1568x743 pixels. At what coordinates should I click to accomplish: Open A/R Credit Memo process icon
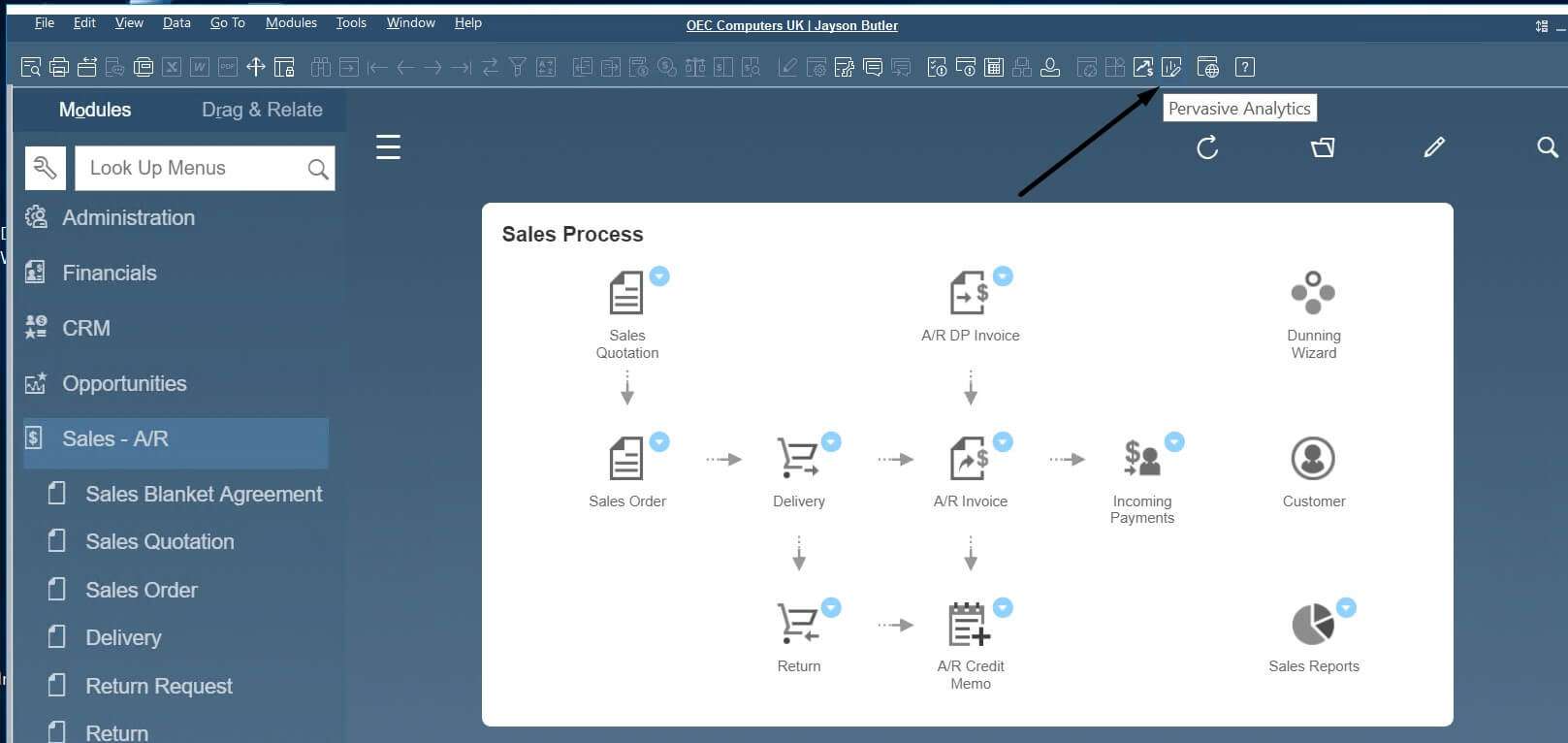(x=969, y=624)
